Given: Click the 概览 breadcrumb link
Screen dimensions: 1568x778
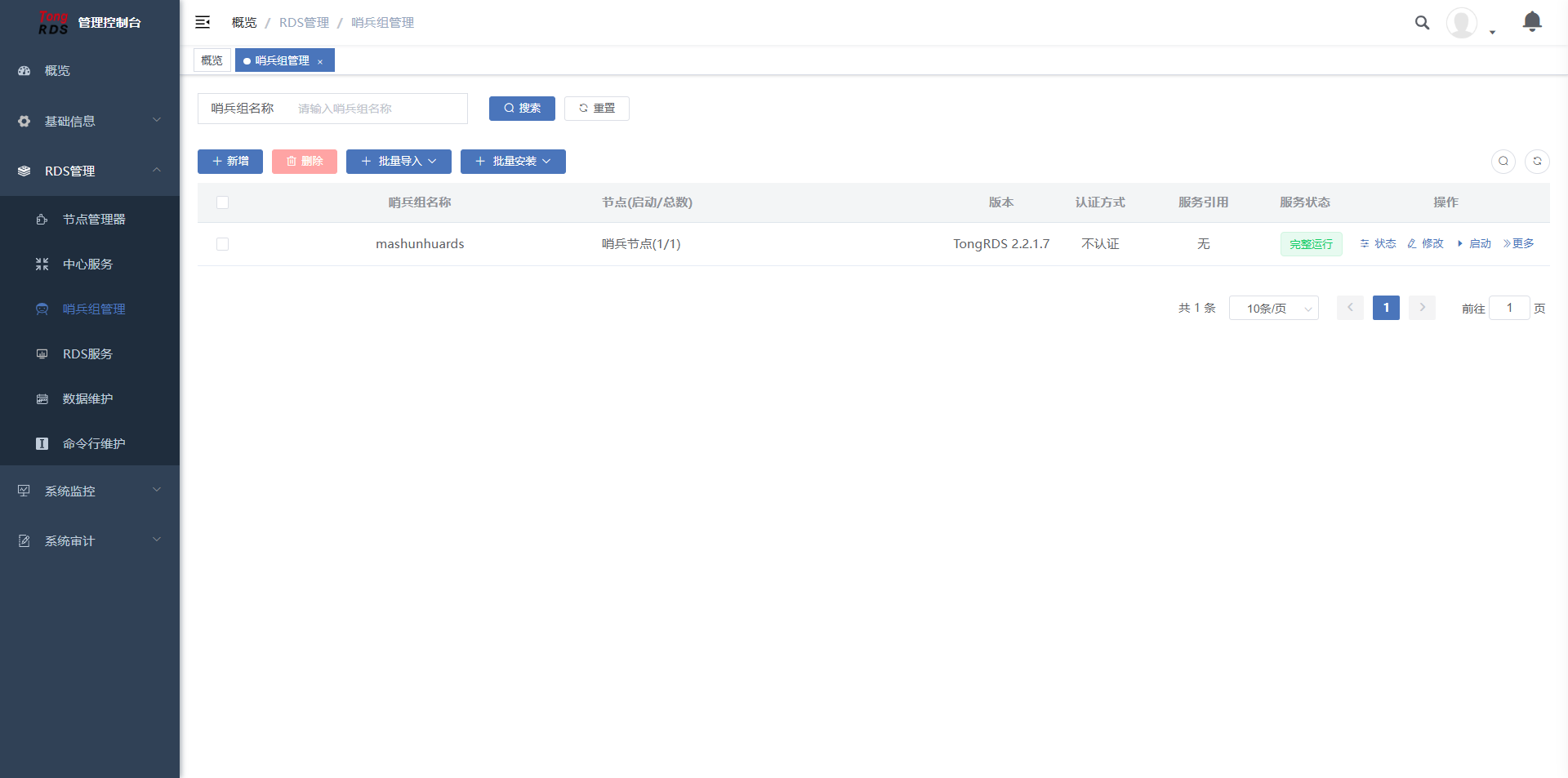Looking at the screenshot, I should (x=244, y=23).
